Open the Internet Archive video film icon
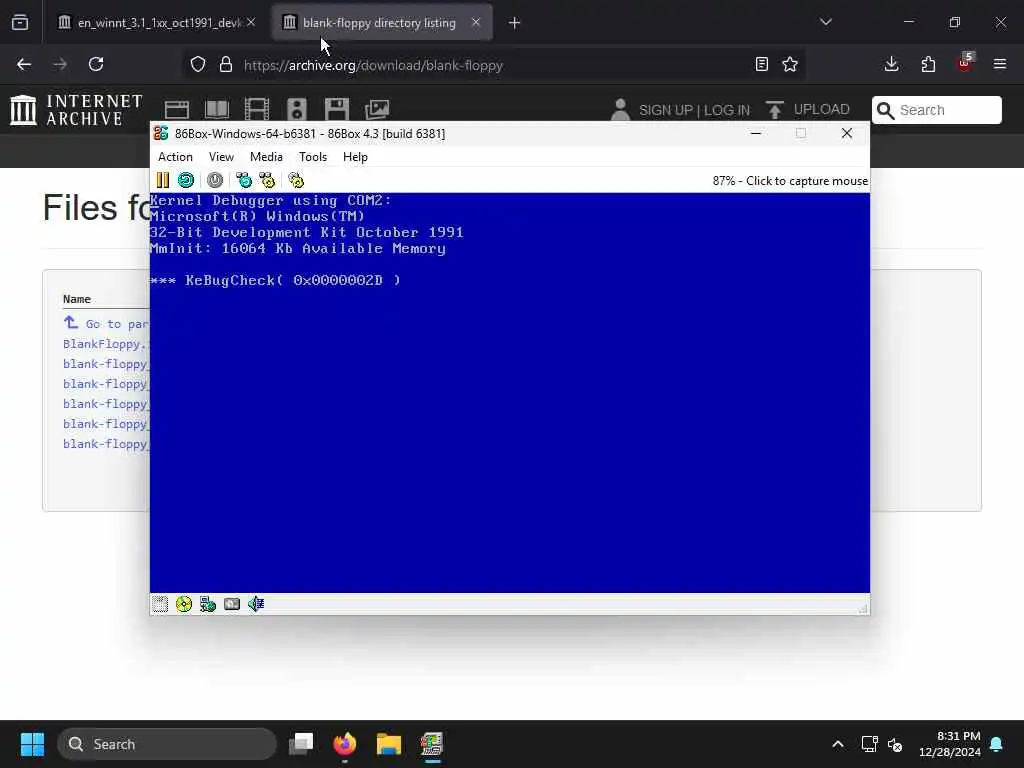 [x=257, y=110]
